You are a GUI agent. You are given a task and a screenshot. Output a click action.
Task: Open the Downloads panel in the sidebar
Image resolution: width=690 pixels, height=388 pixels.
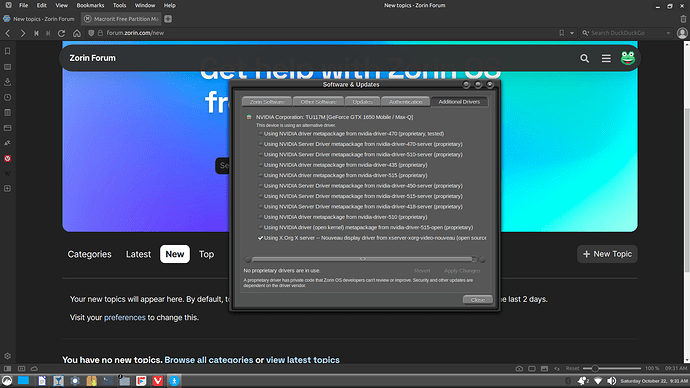pos(7,82)
